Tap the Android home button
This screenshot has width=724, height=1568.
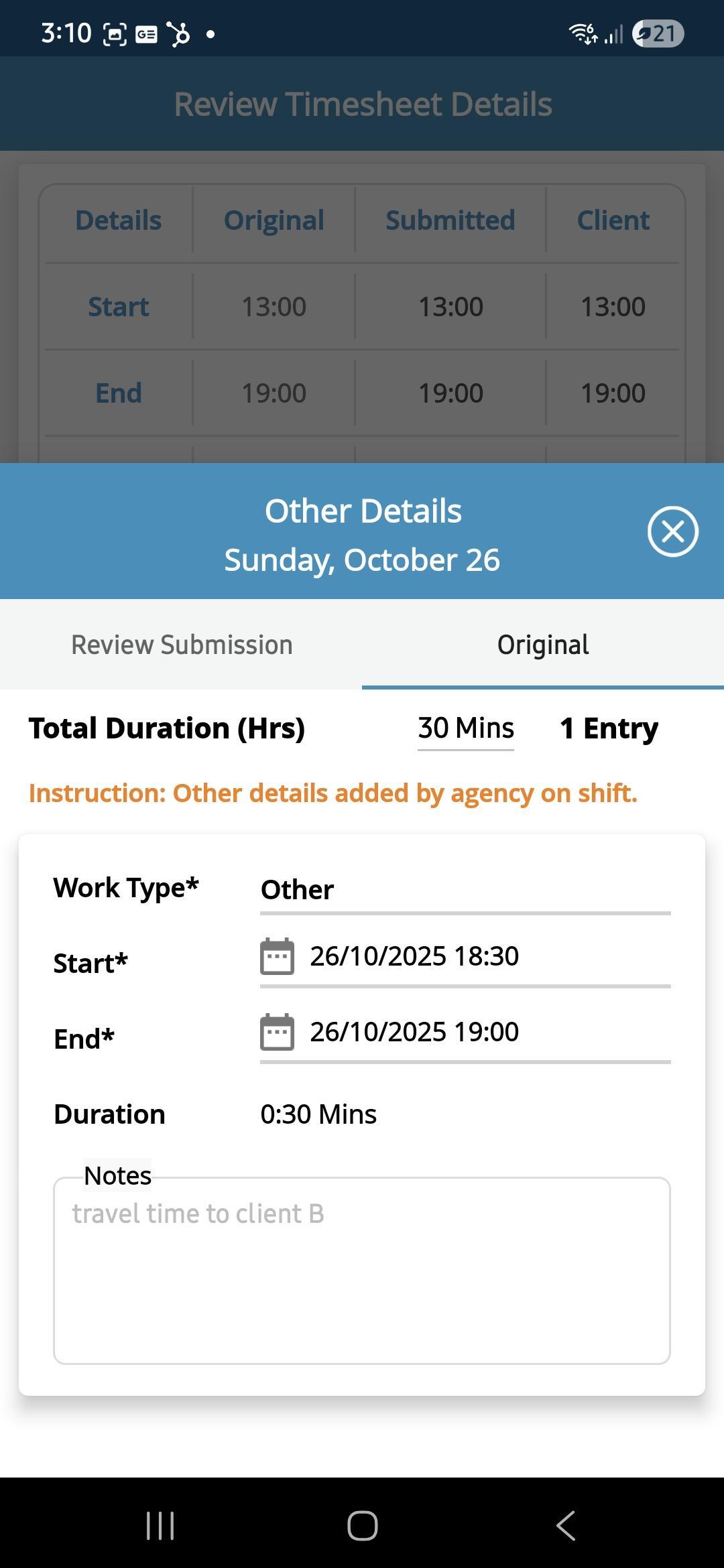[362, 1526]
